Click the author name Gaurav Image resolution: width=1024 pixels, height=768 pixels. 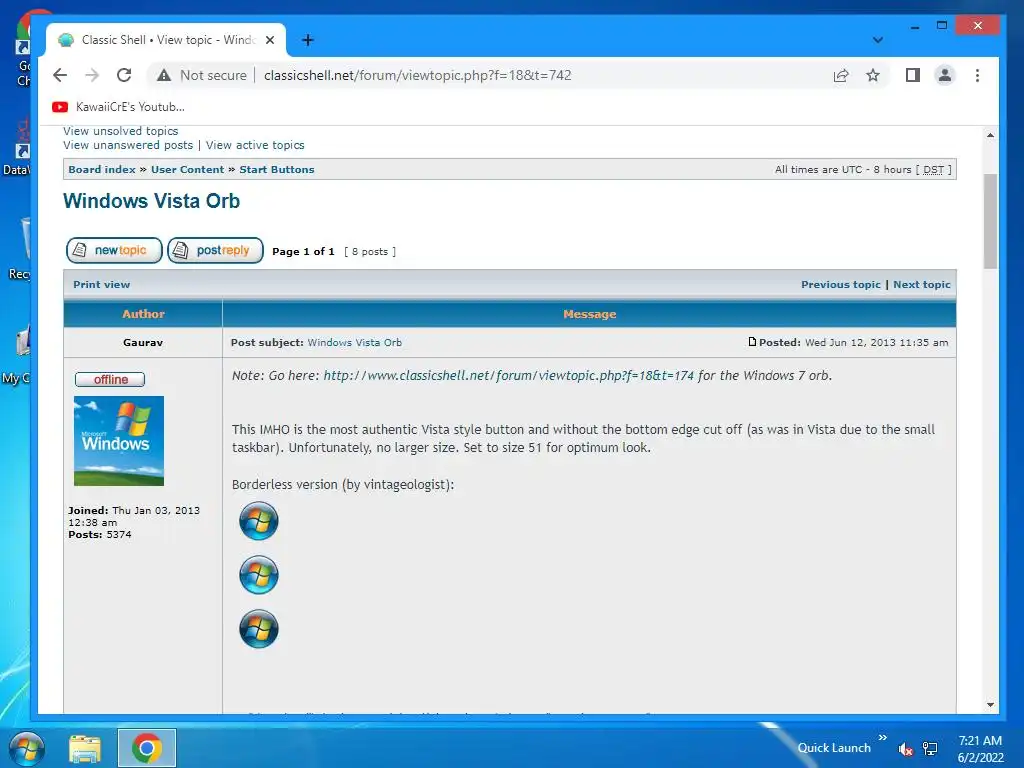(x=143, y=342)
